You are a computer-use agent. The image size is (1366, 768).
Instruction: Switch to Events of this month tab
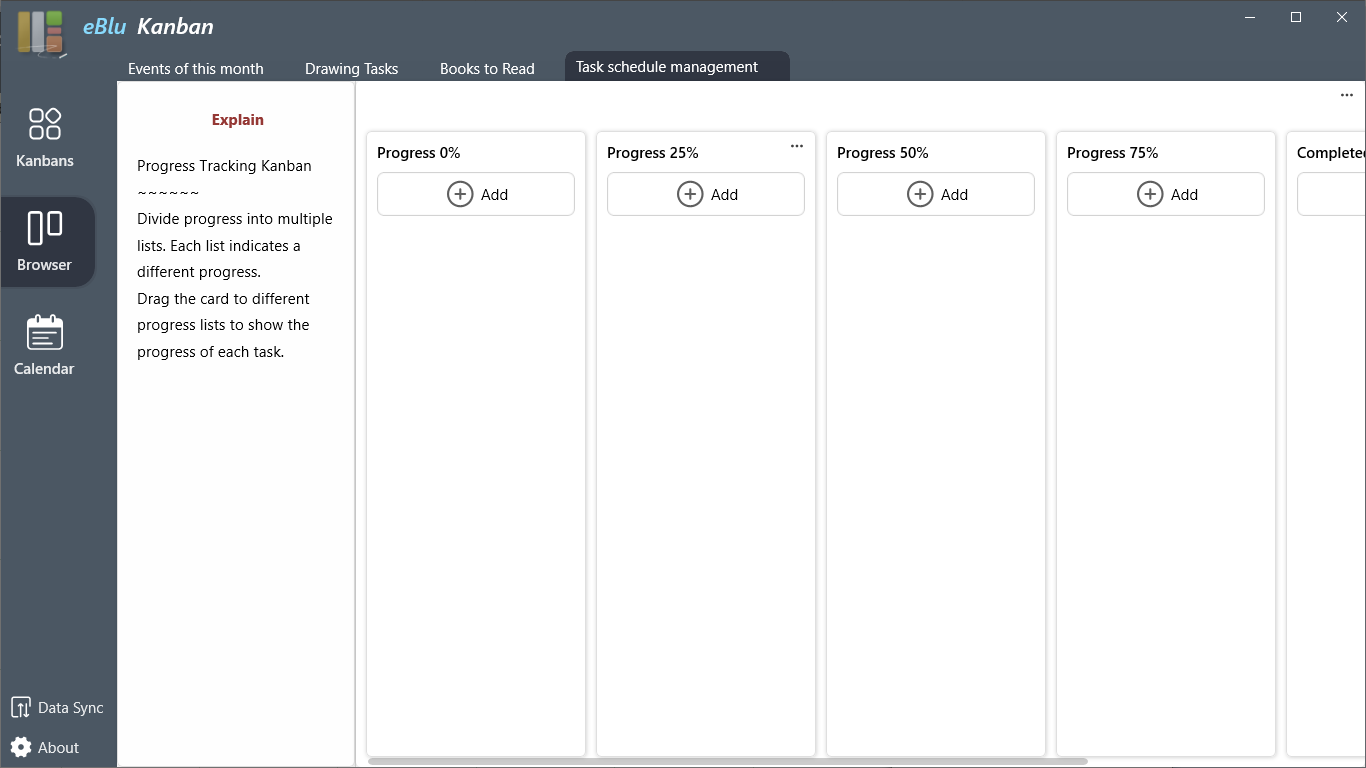point(196,69)
